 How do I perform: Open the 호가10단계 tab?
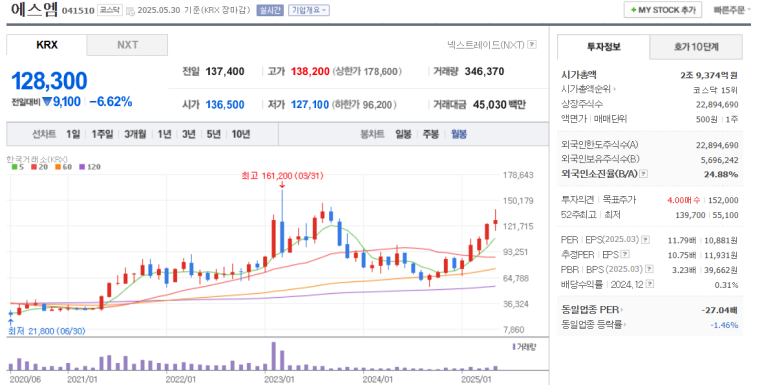tap(696, 47)
